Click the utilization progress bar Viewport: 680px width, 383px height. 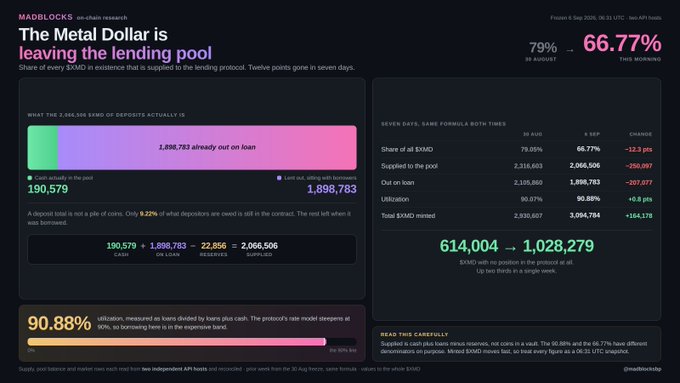(192, 342)
